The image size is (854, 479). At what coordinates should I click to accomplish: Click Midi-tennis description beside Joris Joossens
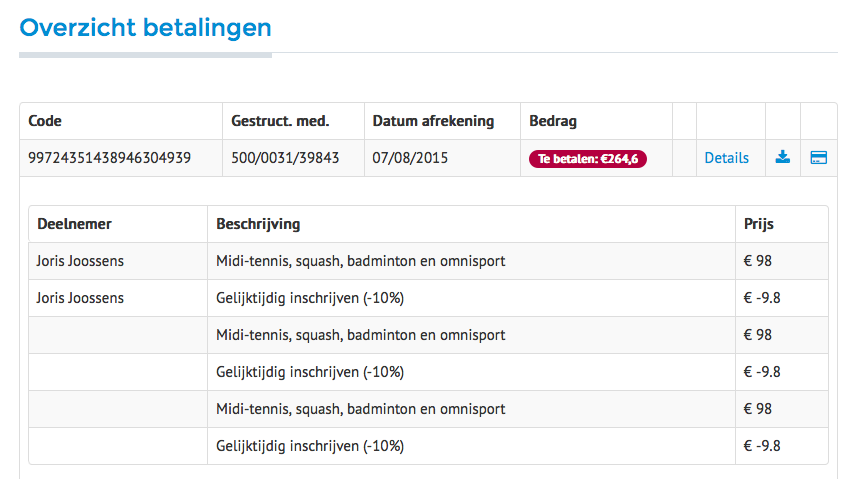pyautogui.click(x=360, y=261)
